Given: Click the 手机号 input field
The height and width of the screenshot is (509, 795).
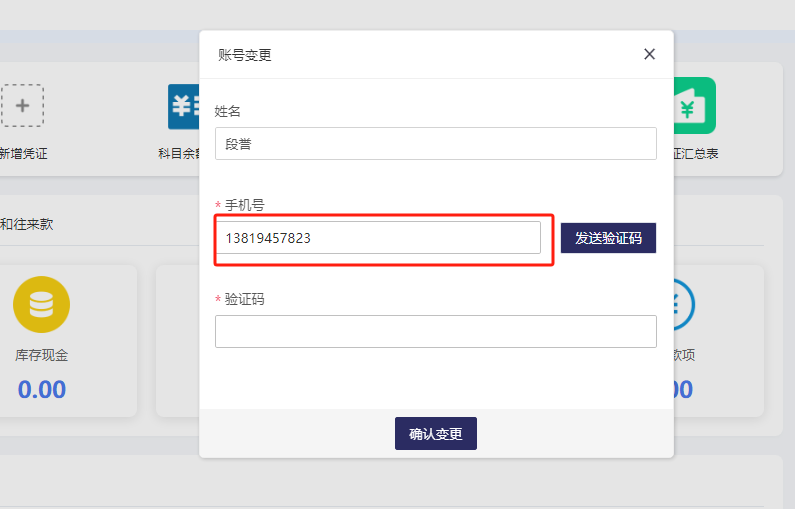Looking at the screenshot, I should click(x=378, y=237).
